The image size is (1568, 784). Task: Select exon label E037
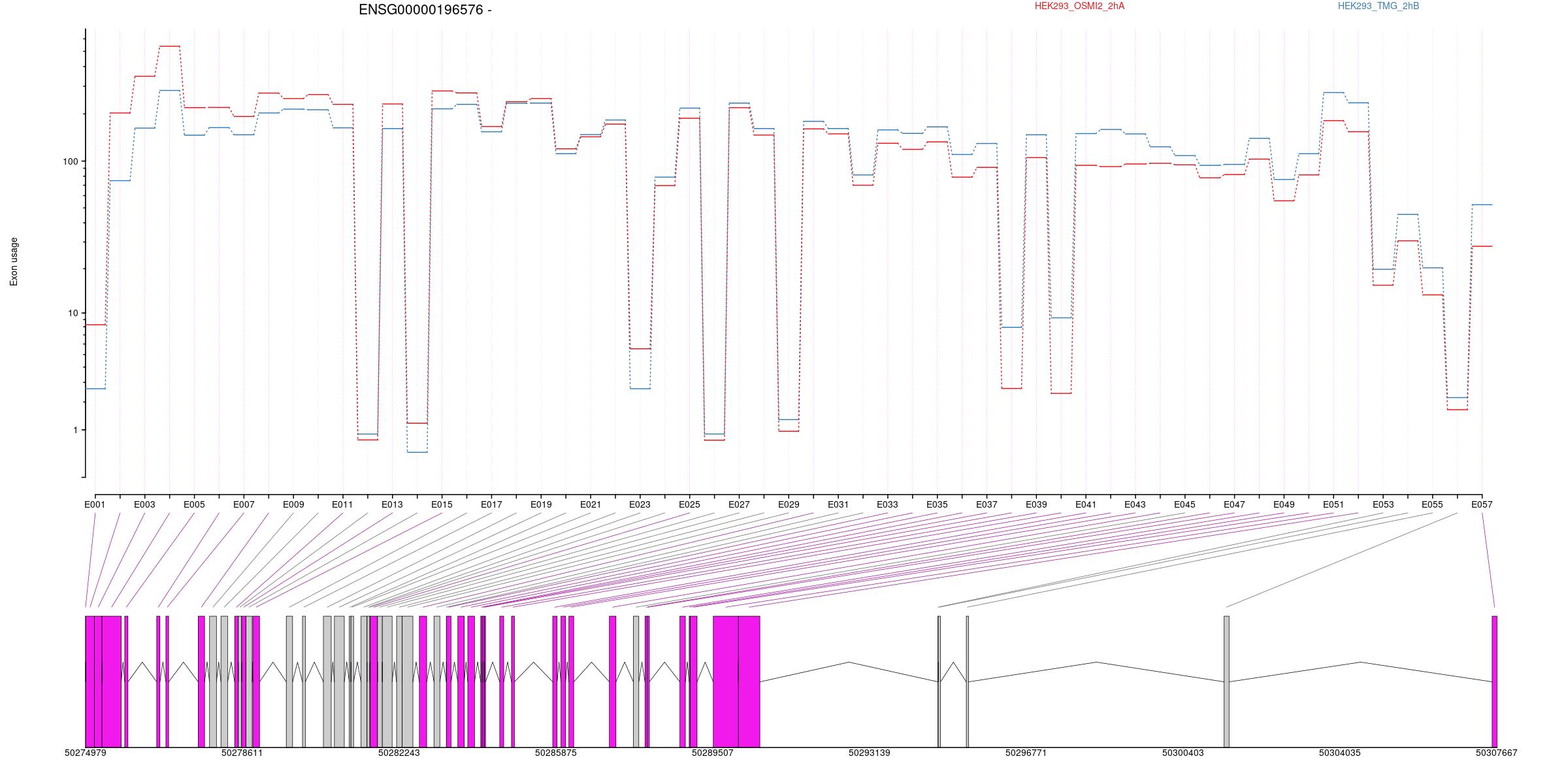coord(987,504)
